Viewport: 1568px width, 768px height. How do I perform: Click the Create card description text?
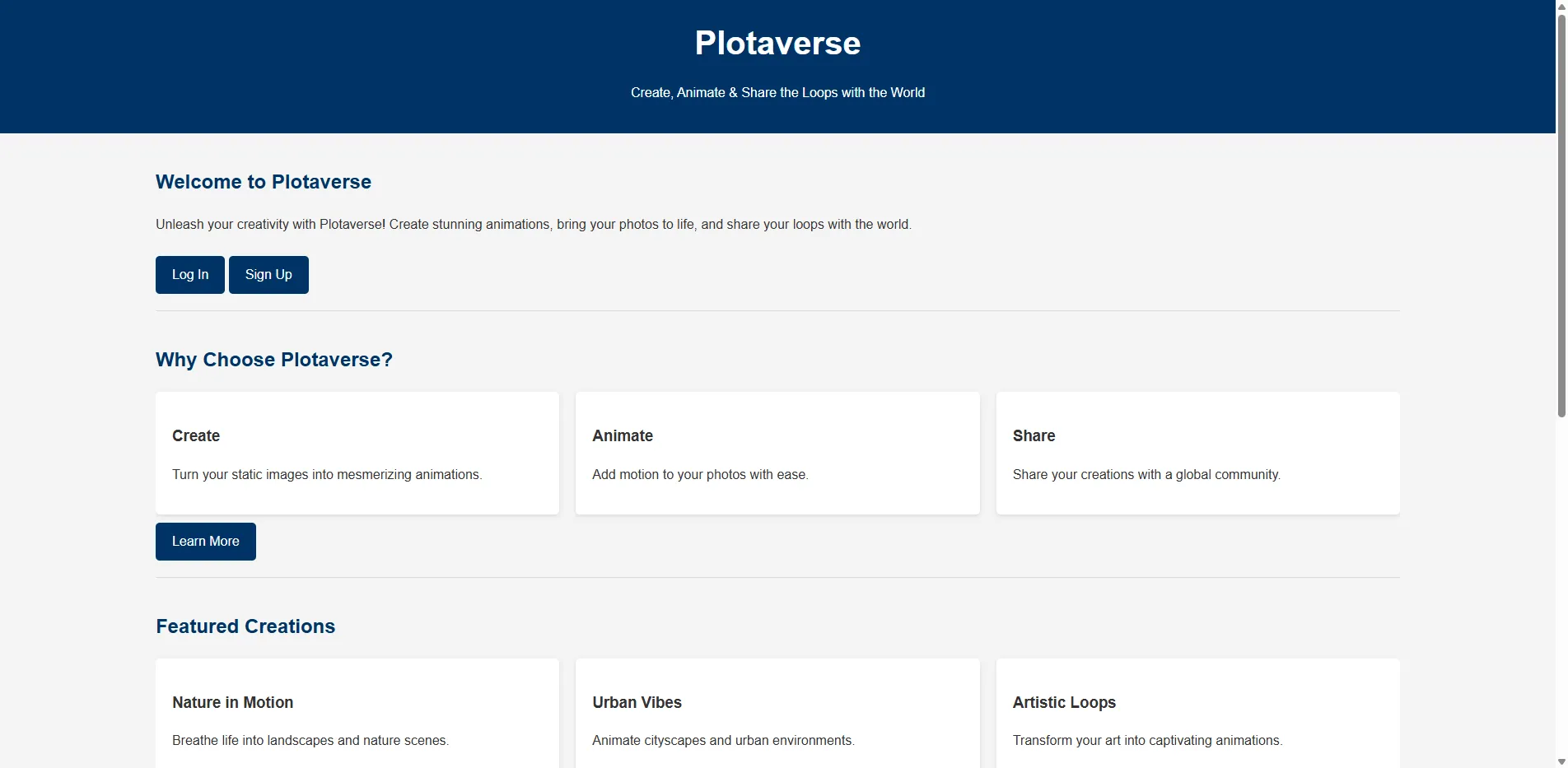click(327, 474)
